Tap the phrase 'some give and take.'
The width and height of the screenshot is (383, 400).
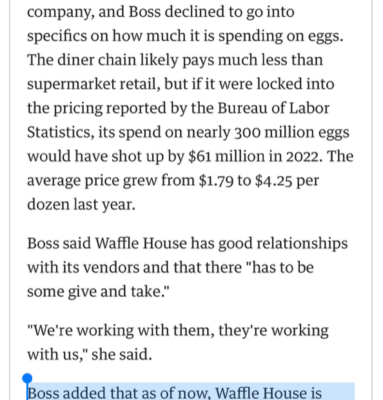(97, 292)
